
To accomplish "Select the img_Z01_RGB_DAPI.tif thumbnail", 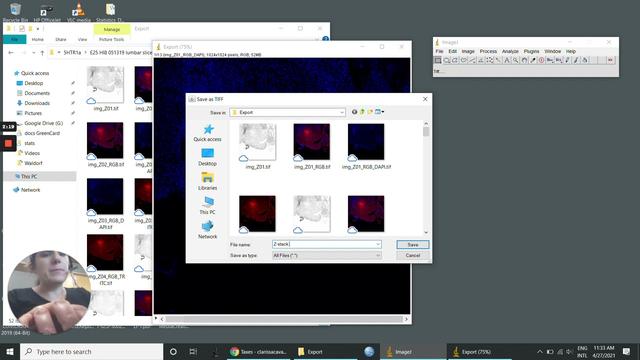I will [x=366, y=146].
